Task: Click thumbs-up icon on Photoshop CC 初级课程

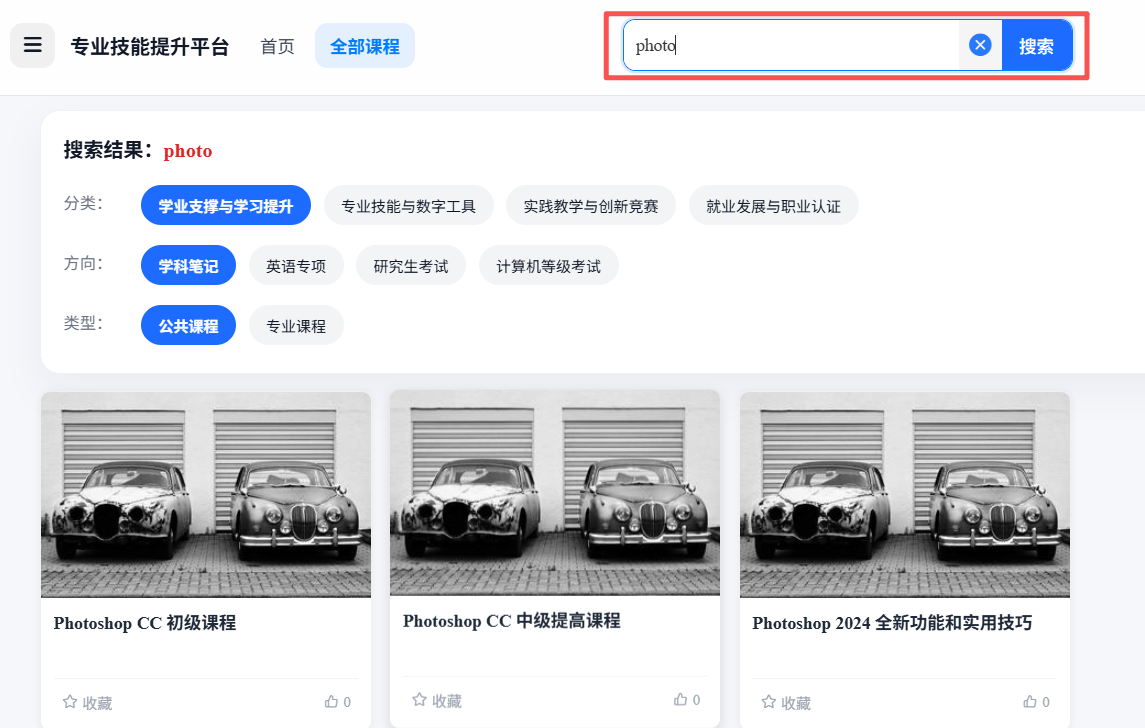Action: point(331,702)
